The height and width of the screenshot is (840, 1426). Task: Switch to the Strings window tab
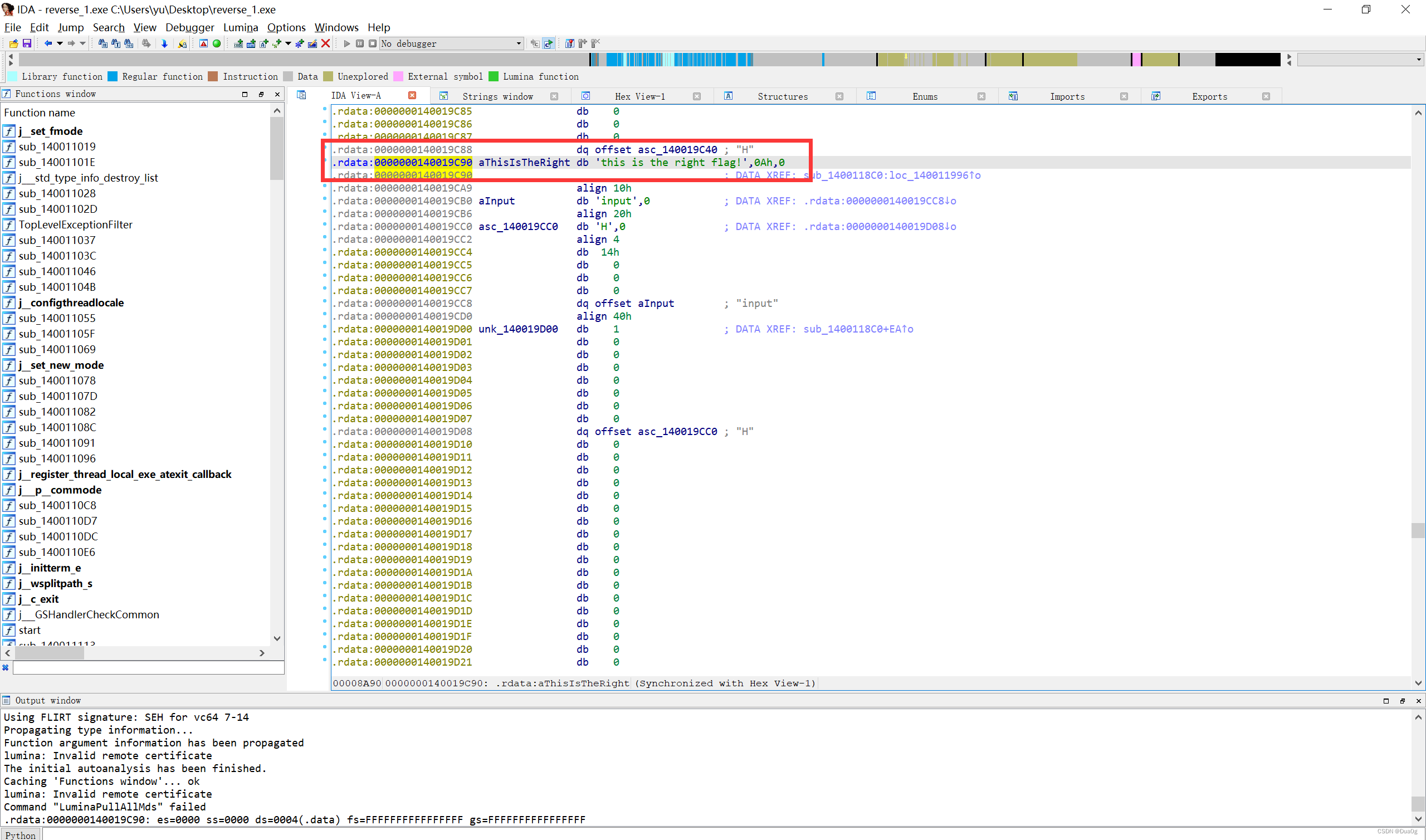pyautogui.click(x=497, y=96)
